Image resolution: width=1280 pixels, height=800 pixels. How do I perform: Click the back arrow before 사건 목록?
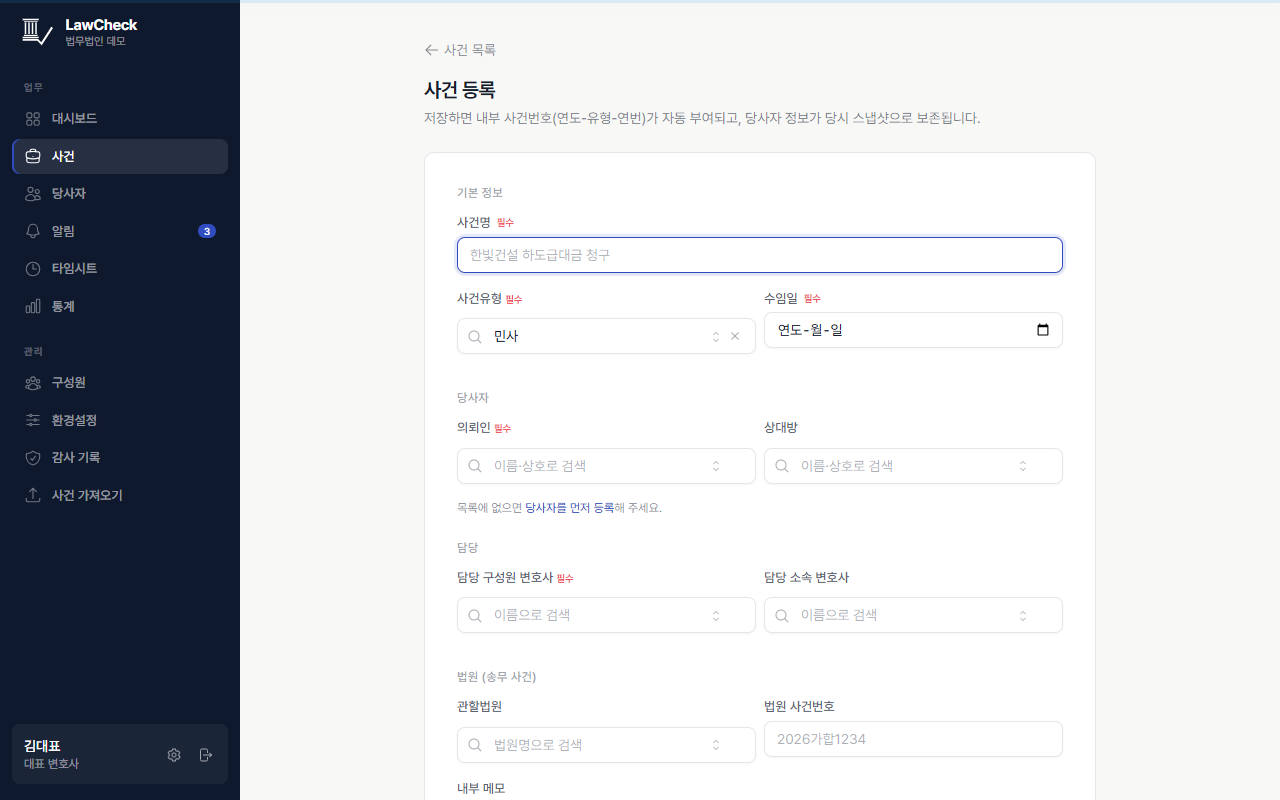431,50
